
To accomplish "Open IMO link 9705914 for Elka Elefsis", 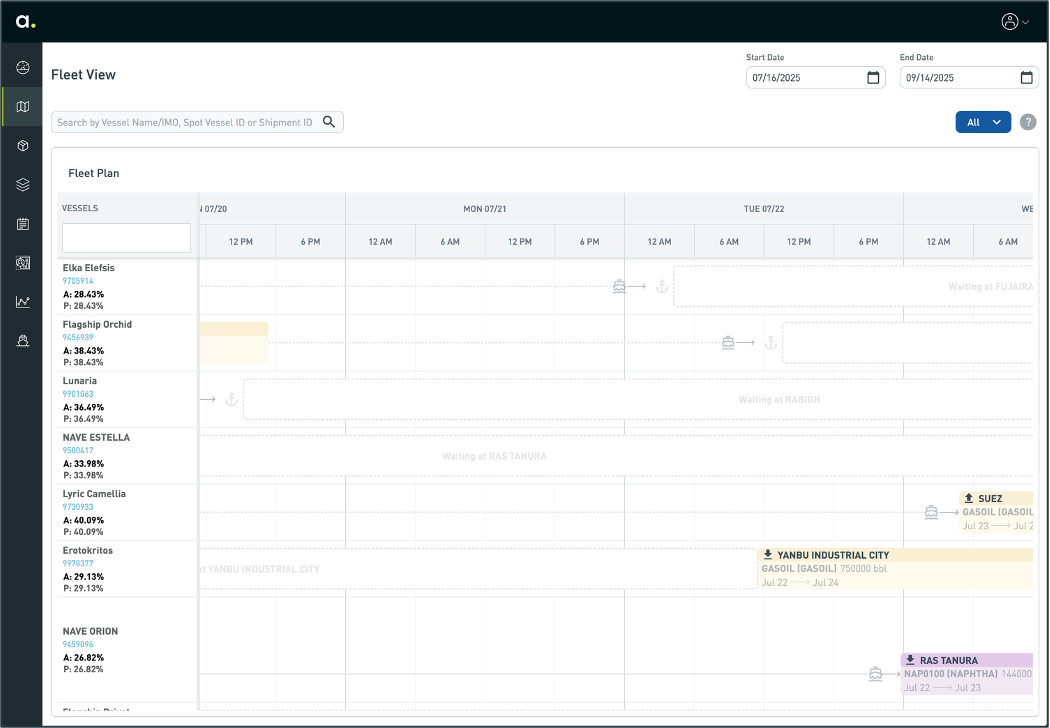I will [x=78, y=281].
